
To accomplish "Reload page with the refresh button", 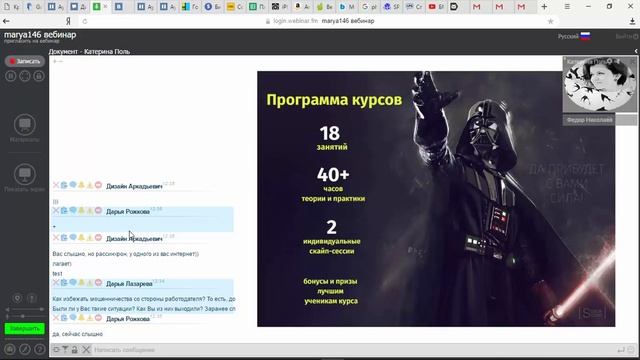I will (84, 21).
